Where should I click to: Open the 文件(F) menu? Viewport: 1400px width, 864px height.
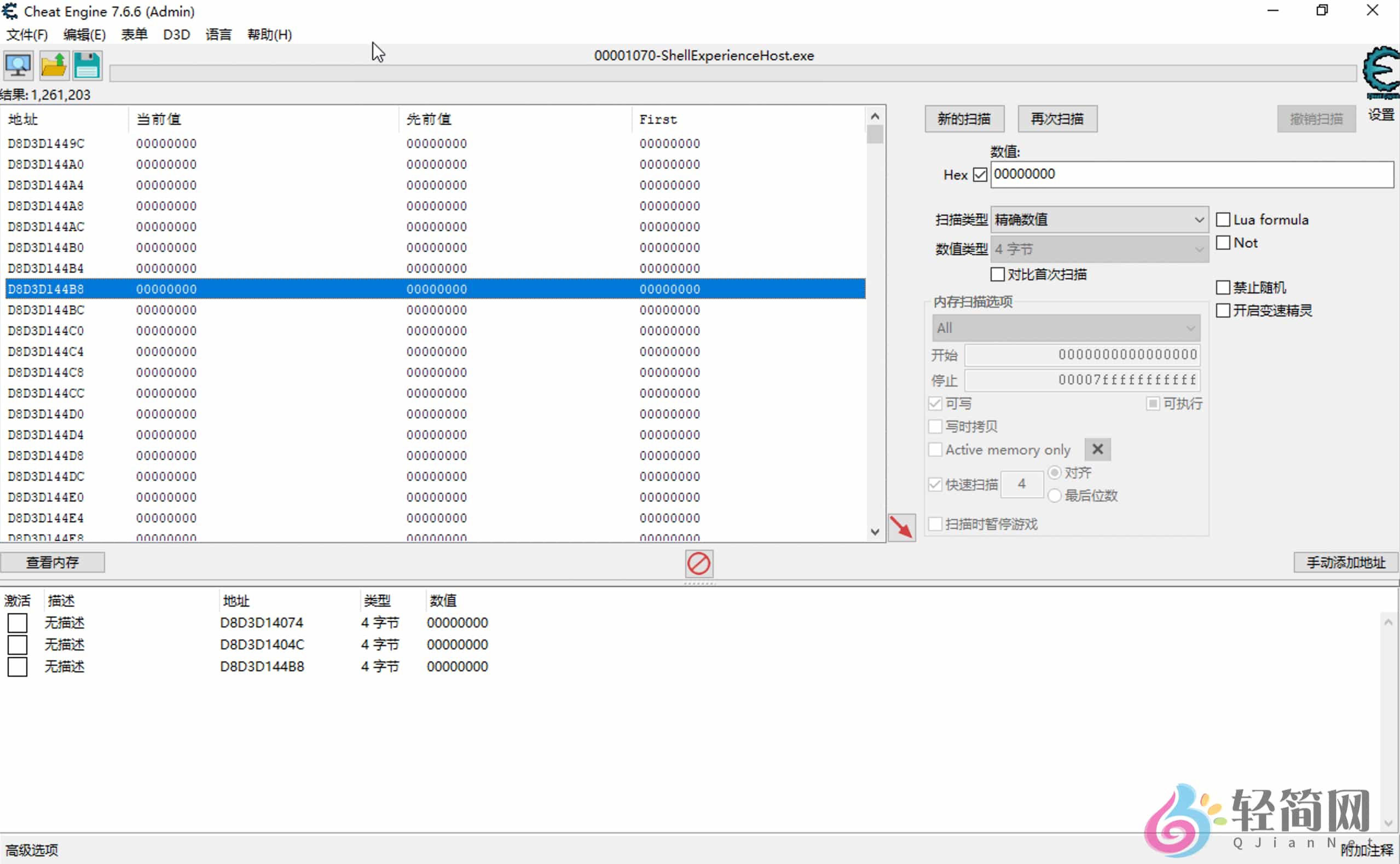point(26,34)
